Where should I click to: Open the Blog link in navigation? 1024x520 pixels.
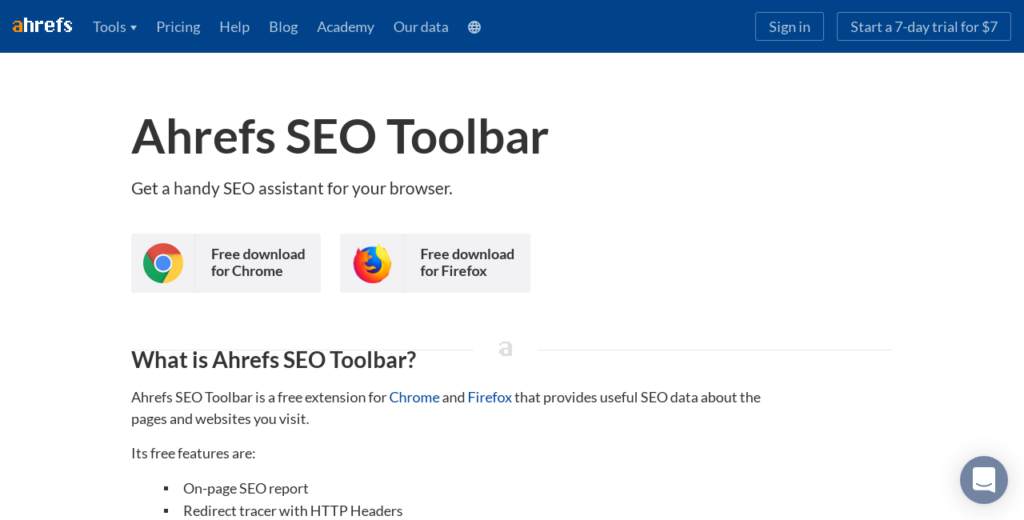pos(283,27)
